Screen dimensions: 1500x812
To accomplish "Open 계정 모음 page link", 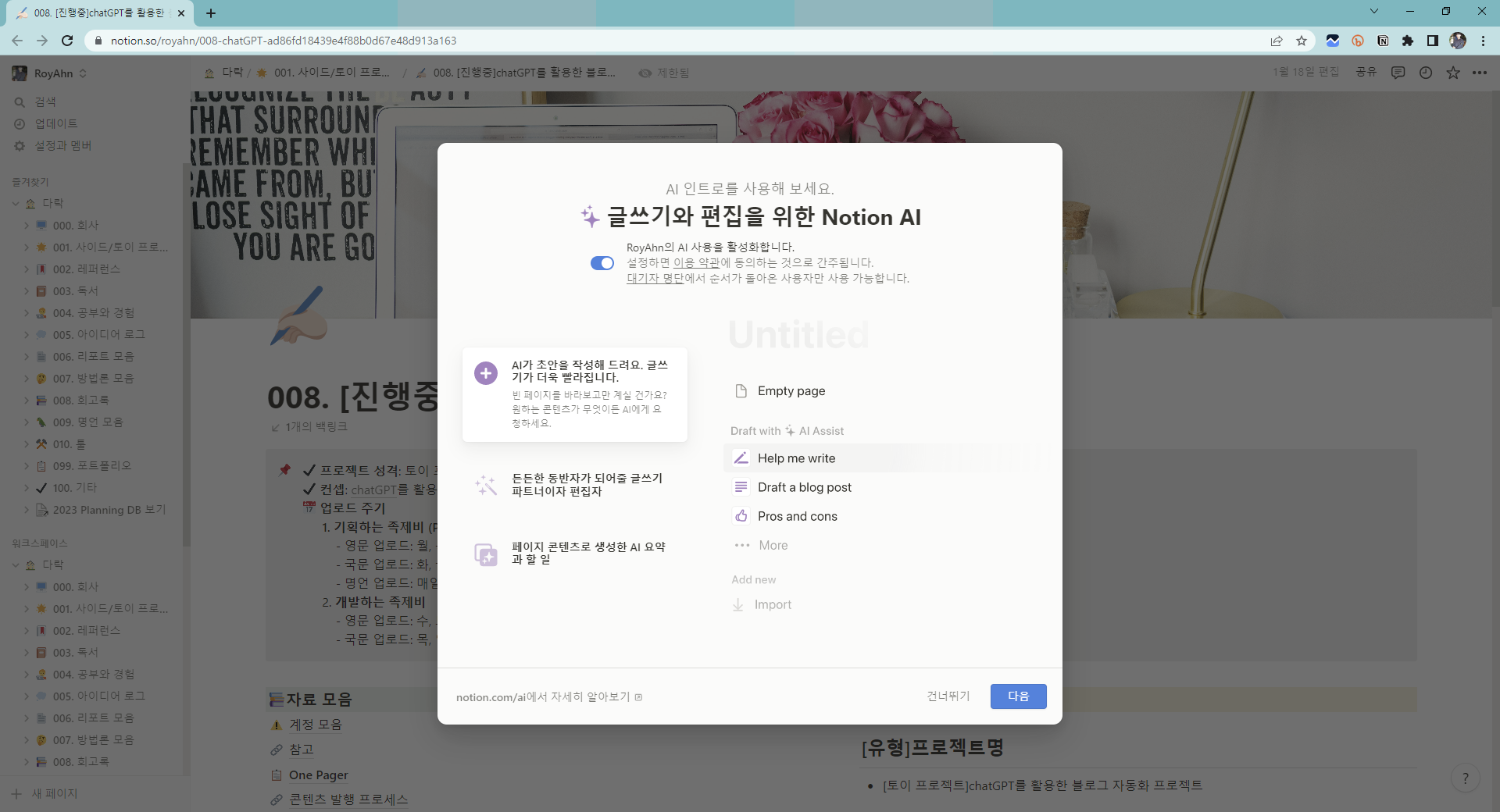I will click(x=316, y=725).
